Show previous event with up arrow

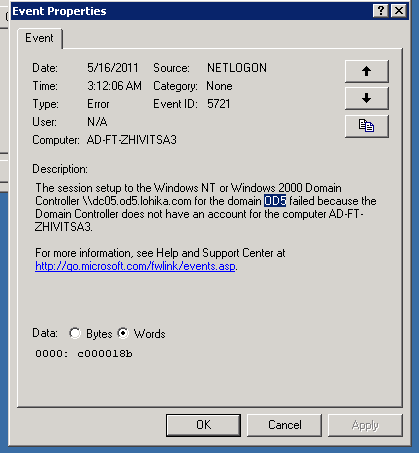click(367, 71)
